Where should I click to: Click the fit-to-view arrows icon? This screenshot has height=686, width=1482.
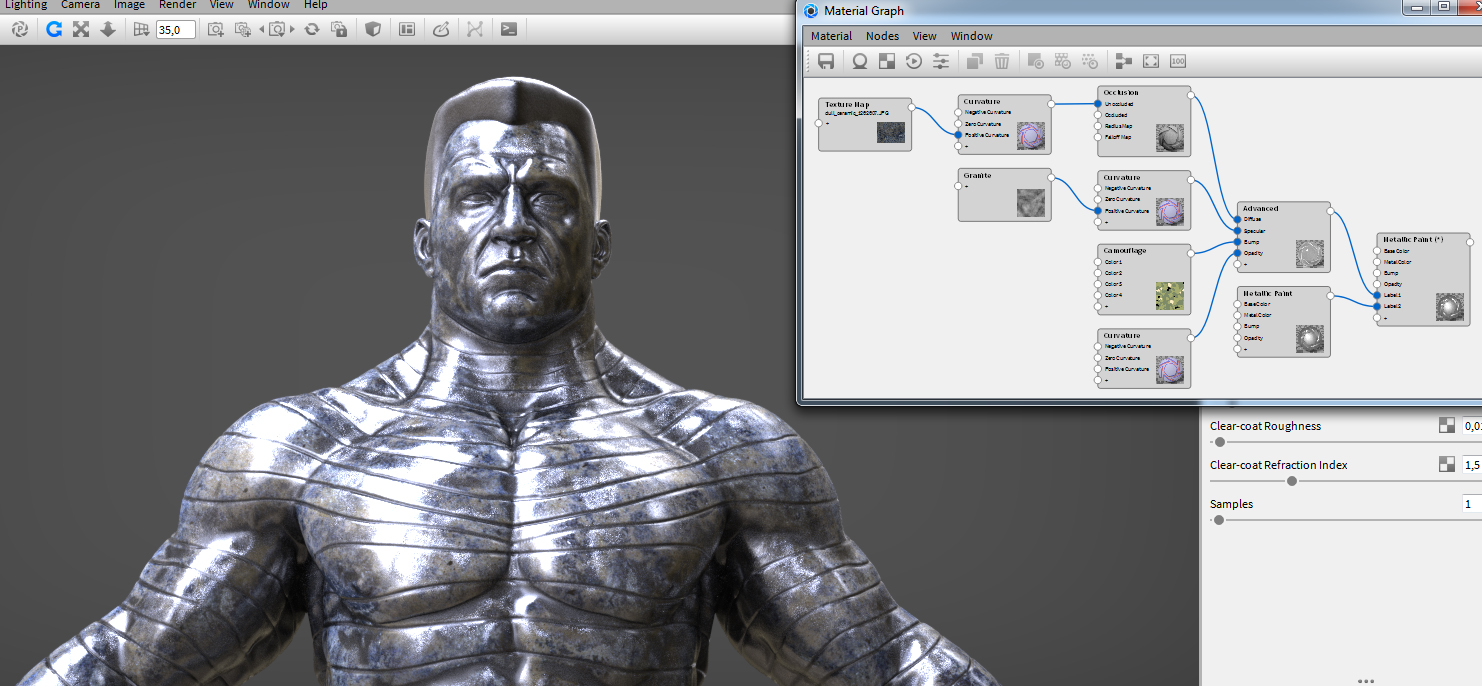tap(81, 29)
